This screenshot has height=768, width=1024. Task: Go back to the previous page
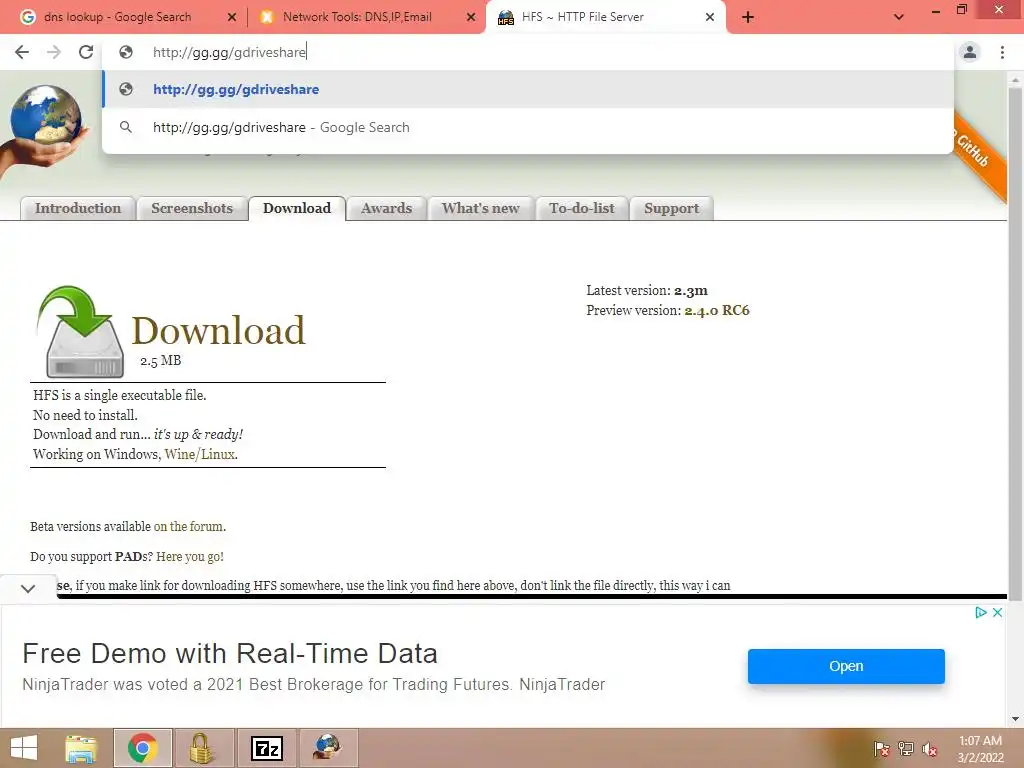pos(22,52)
